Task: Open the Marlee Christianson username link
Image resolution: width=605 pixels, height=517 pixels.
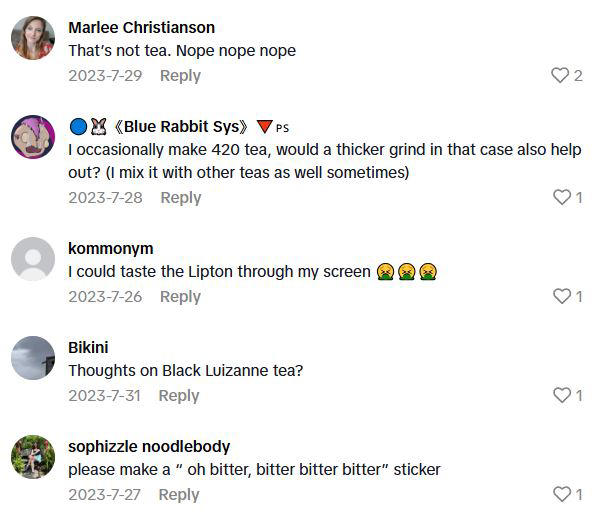Action: [141, 27]
